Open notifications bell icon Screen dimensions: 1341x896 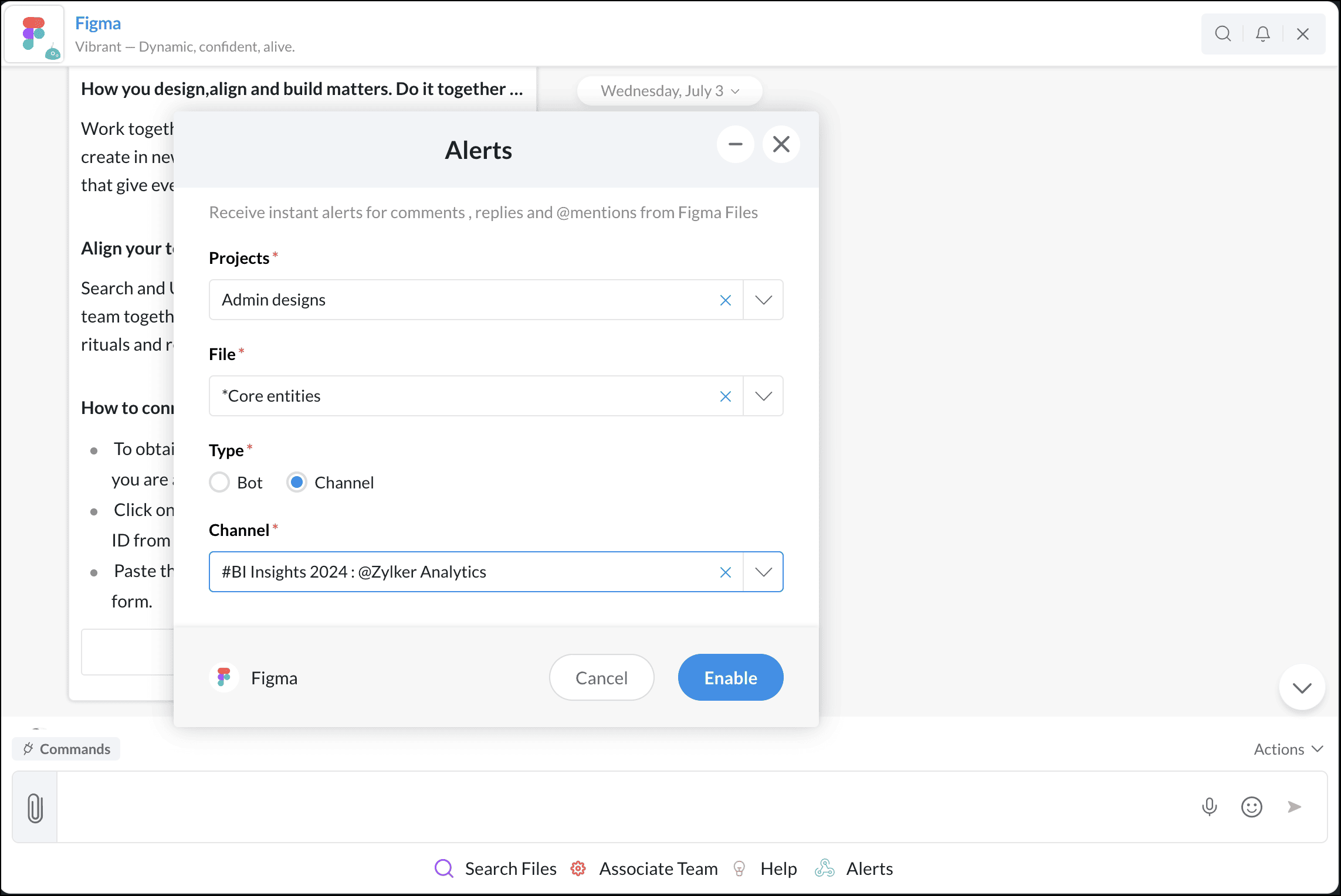(1262, 34)
